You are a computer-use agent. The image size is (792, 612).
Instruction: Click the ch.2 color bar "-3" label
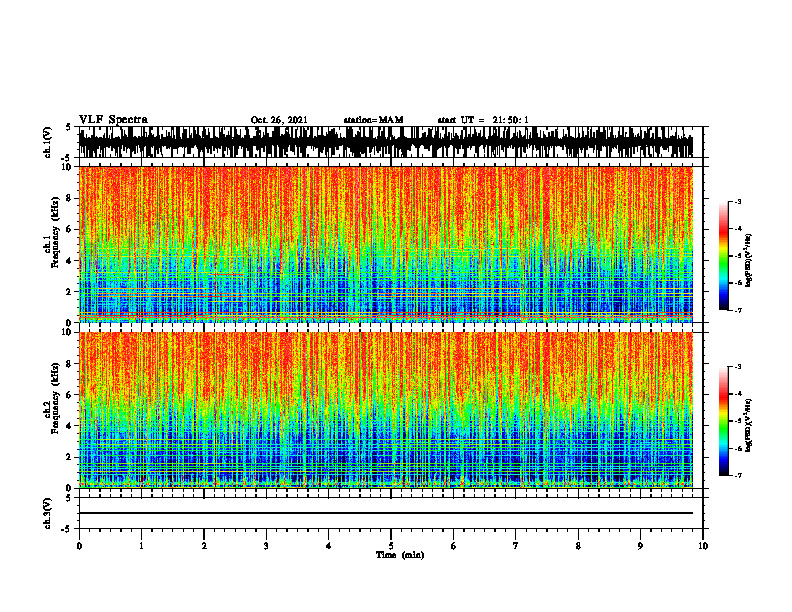click(738, 367)
